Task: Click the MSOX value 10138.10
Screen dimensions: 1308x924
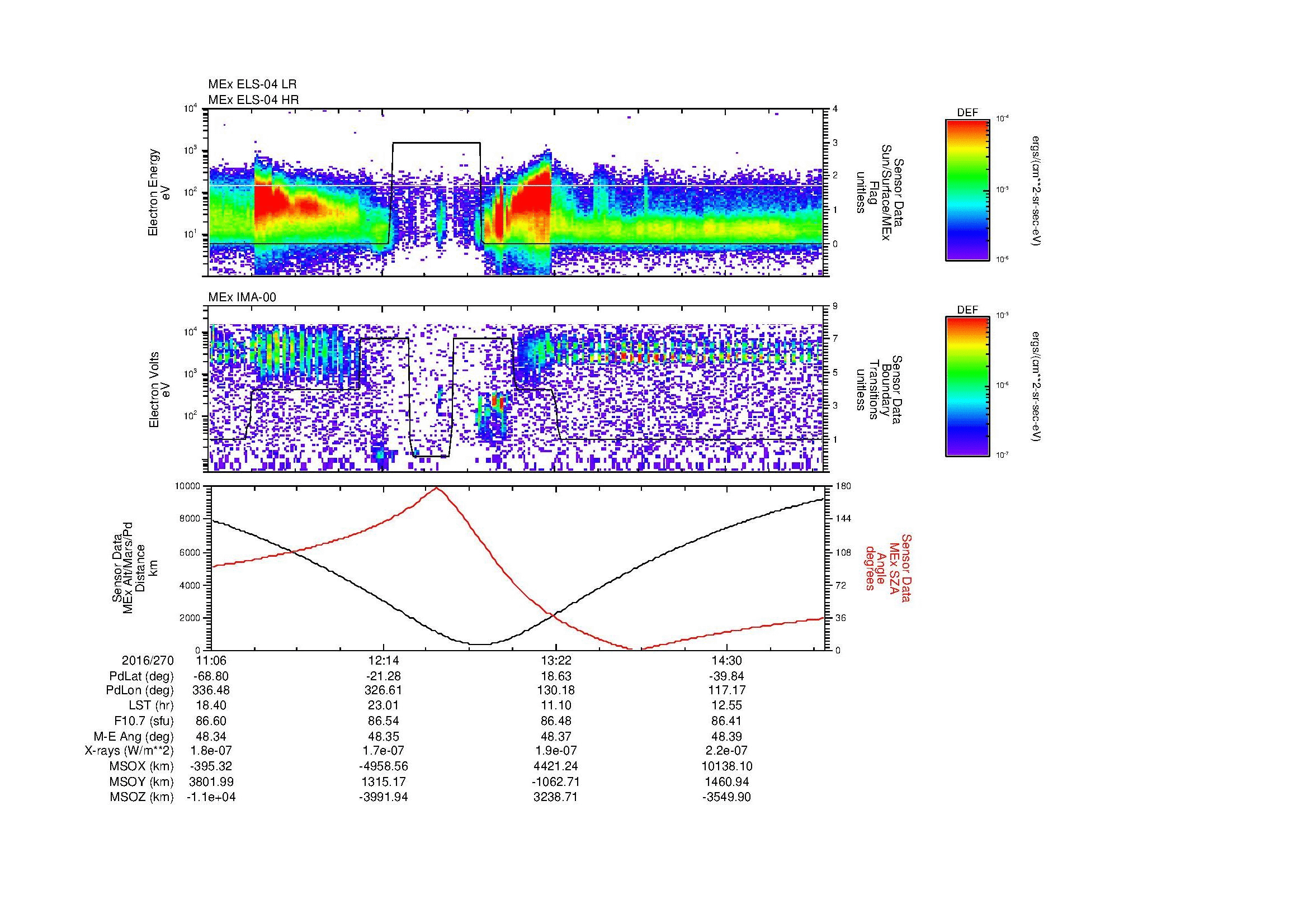Action: pos(727,766)
